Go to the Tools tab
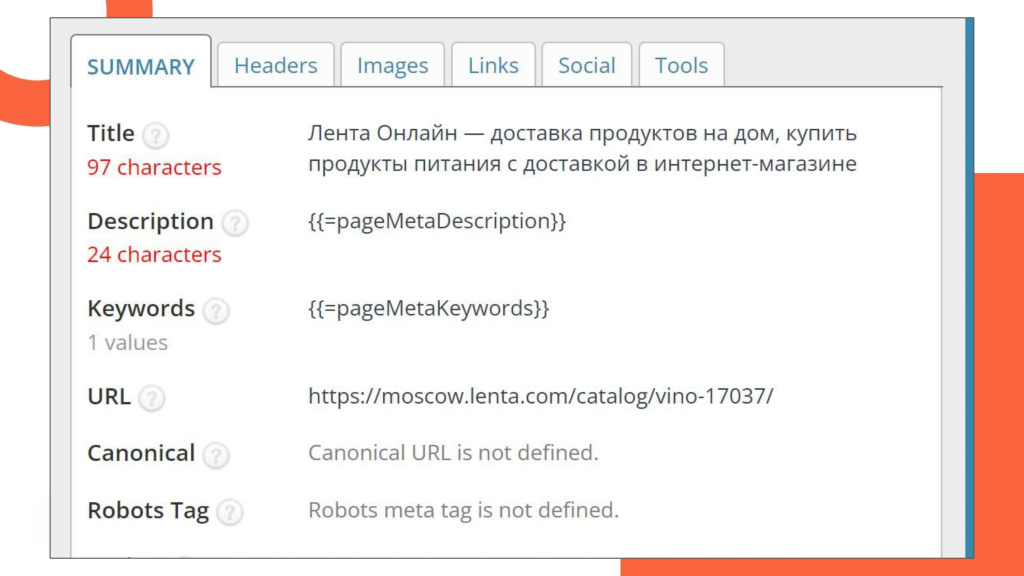The height and width of the screenshot is (576, 1024). (681, 65)
